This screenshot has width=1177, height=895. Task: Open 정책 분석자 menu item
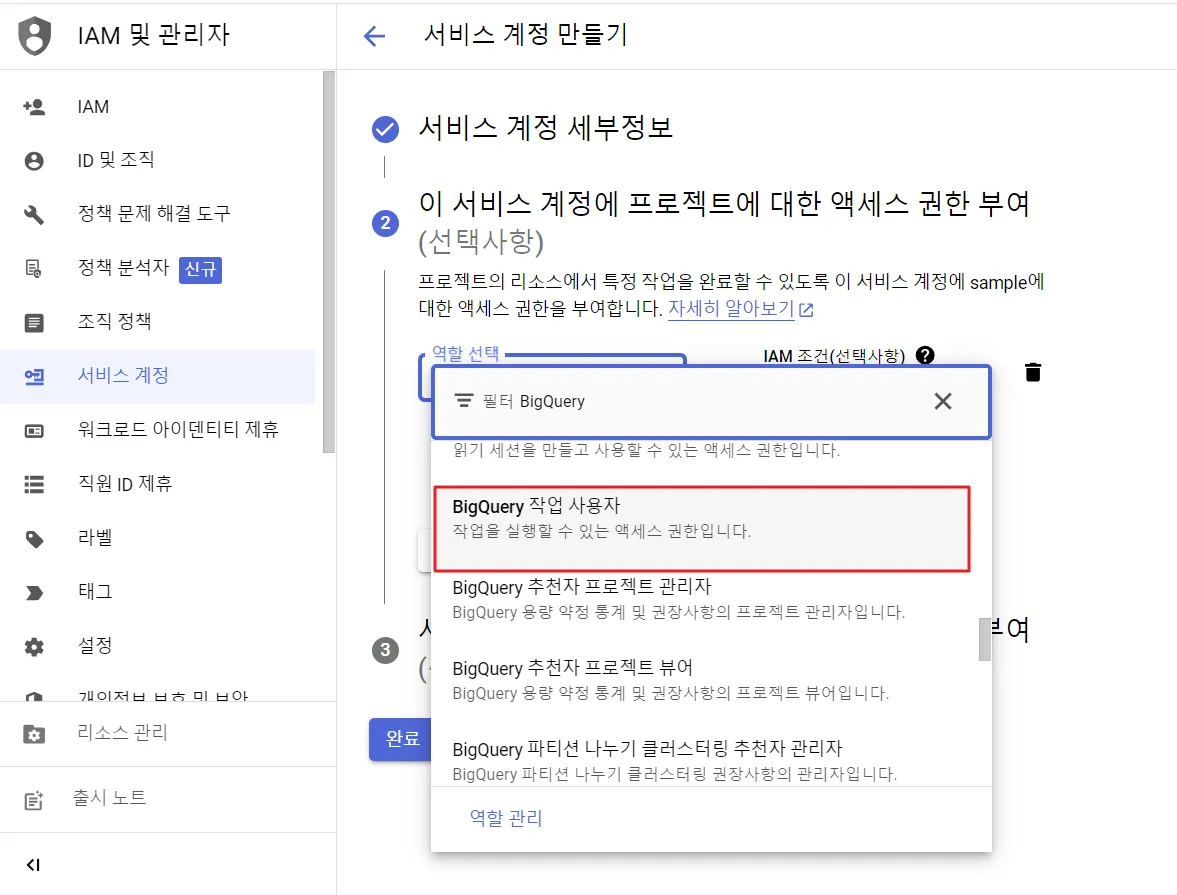[158, 268]
